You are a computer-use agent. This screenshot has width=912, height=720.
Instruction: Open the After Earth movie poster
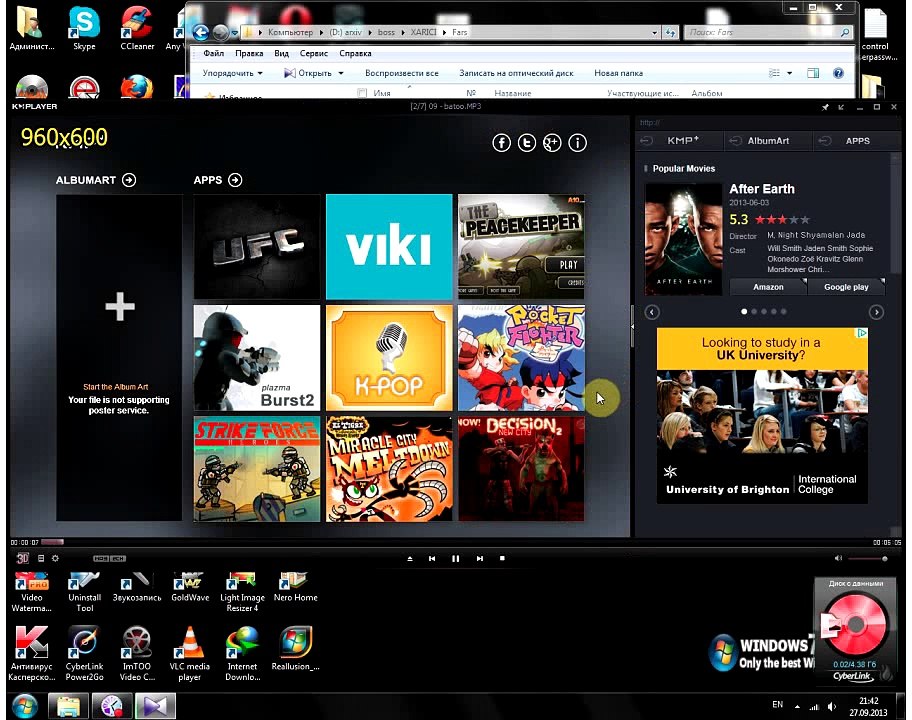tap(683, 239)
